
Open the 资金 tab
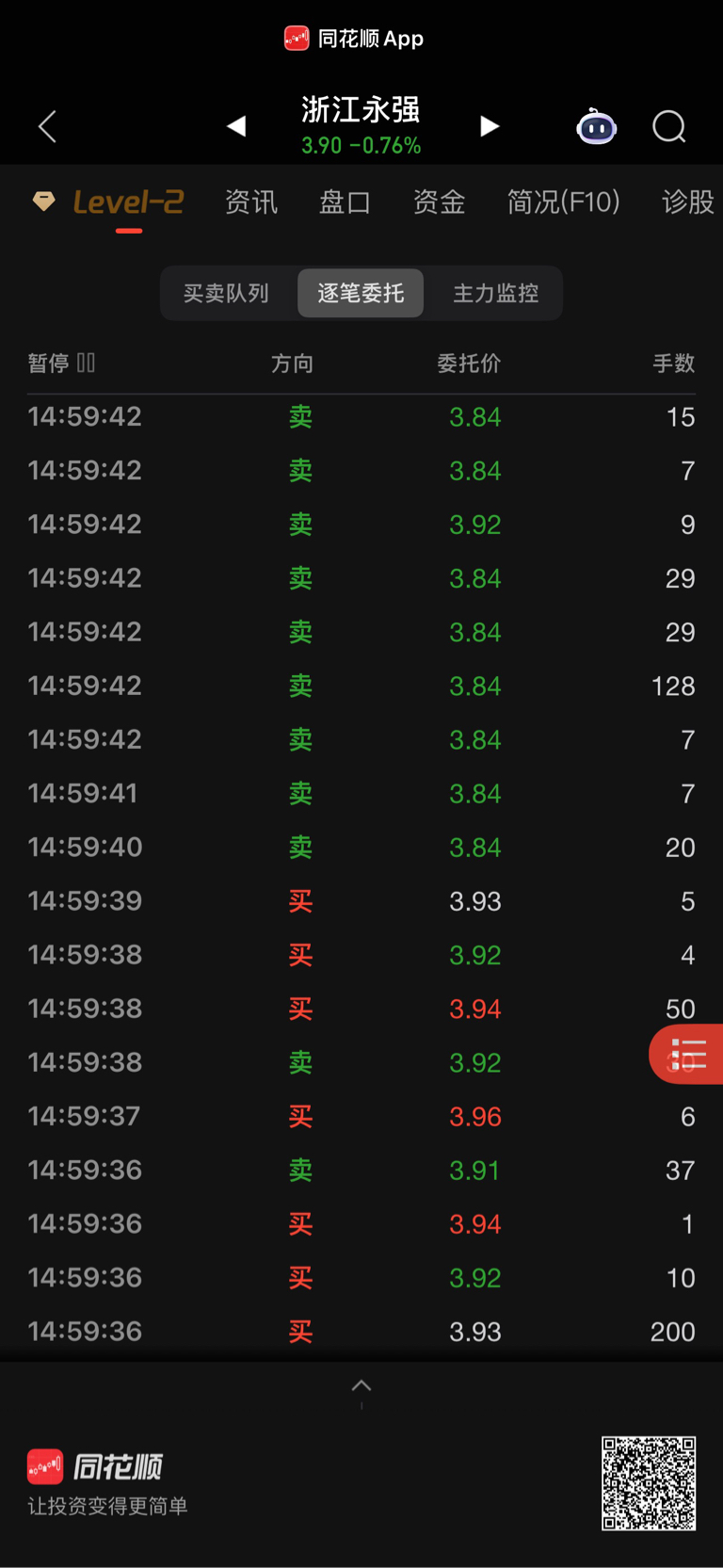tap(439, 202)
